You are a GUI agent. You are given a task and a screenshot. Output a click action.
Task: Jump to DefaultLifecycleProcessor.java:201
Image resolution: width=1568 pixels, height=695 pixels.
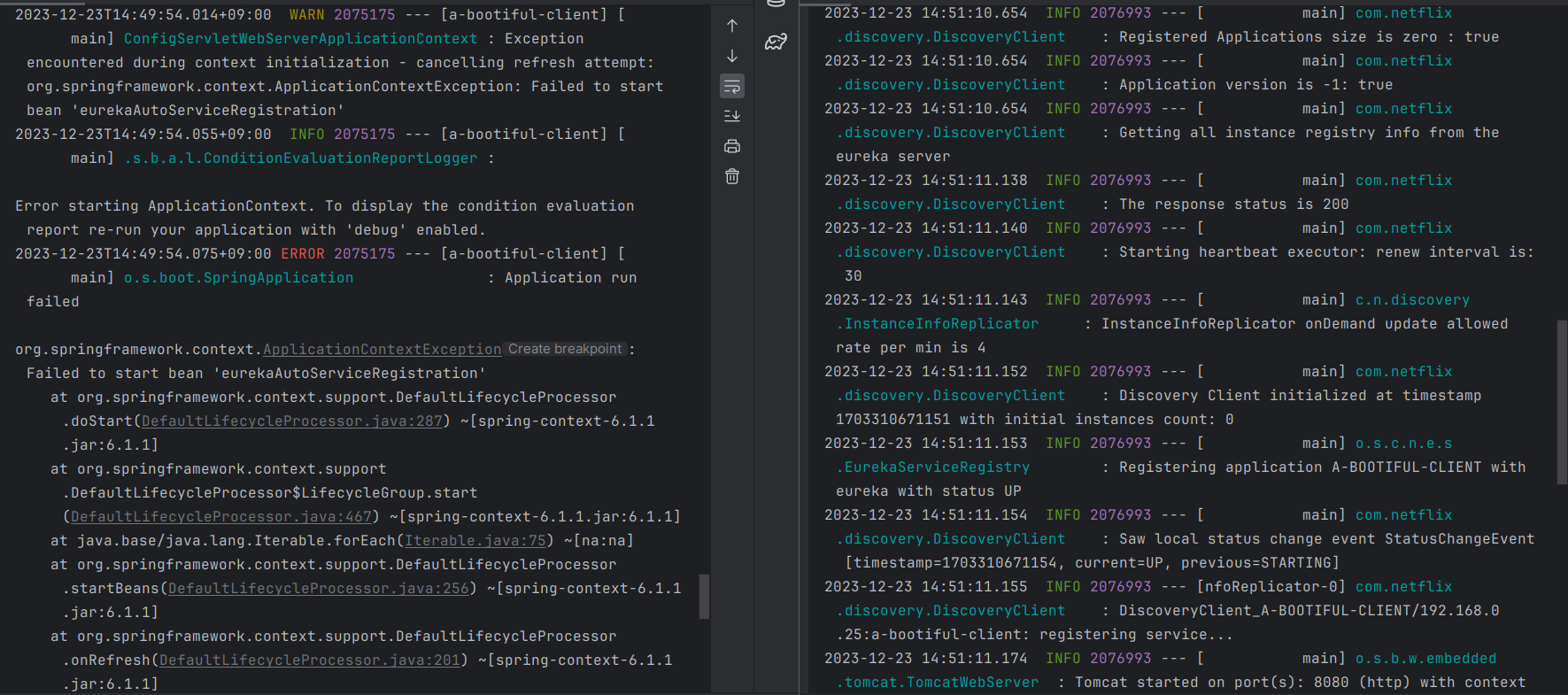(310, 660)
